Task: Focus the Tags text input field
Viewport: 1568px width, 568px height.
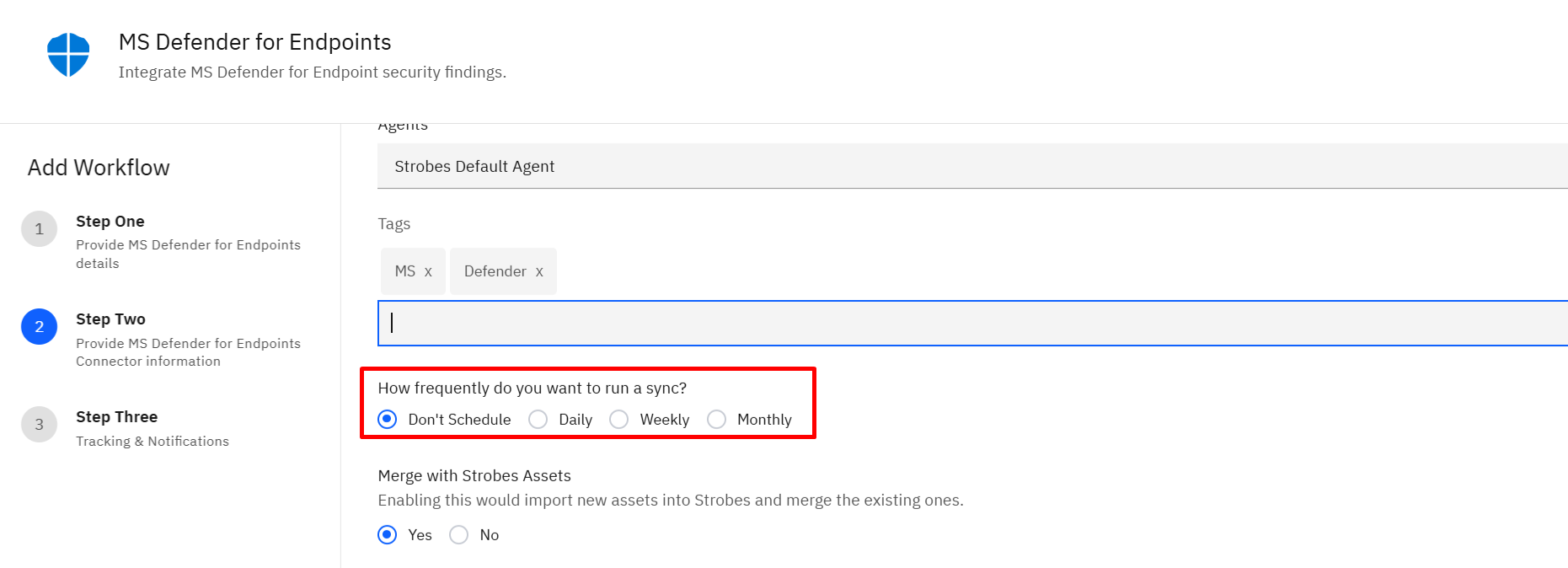Action: 972,323
